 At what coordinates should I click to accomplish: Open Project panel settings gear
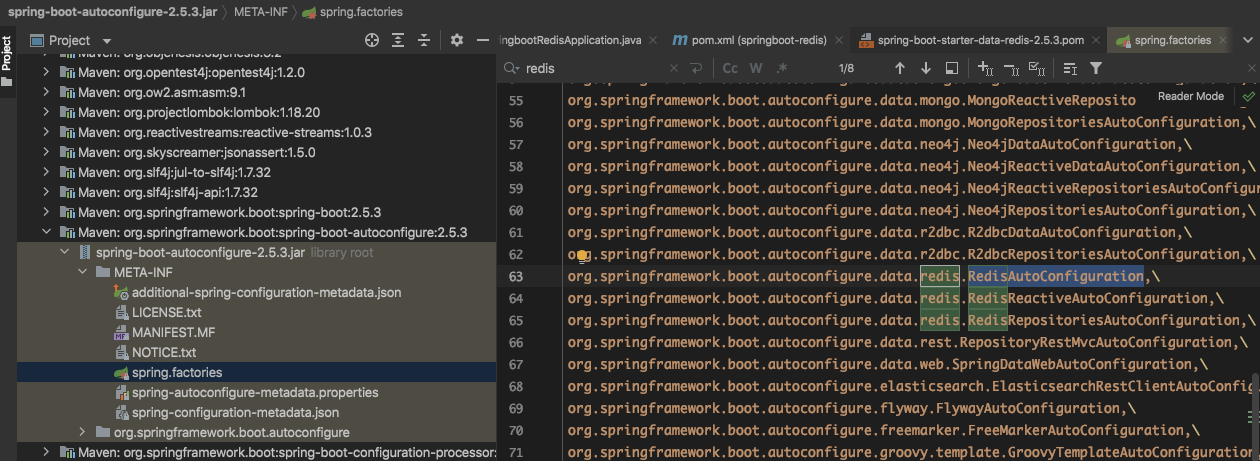(457, 40)
